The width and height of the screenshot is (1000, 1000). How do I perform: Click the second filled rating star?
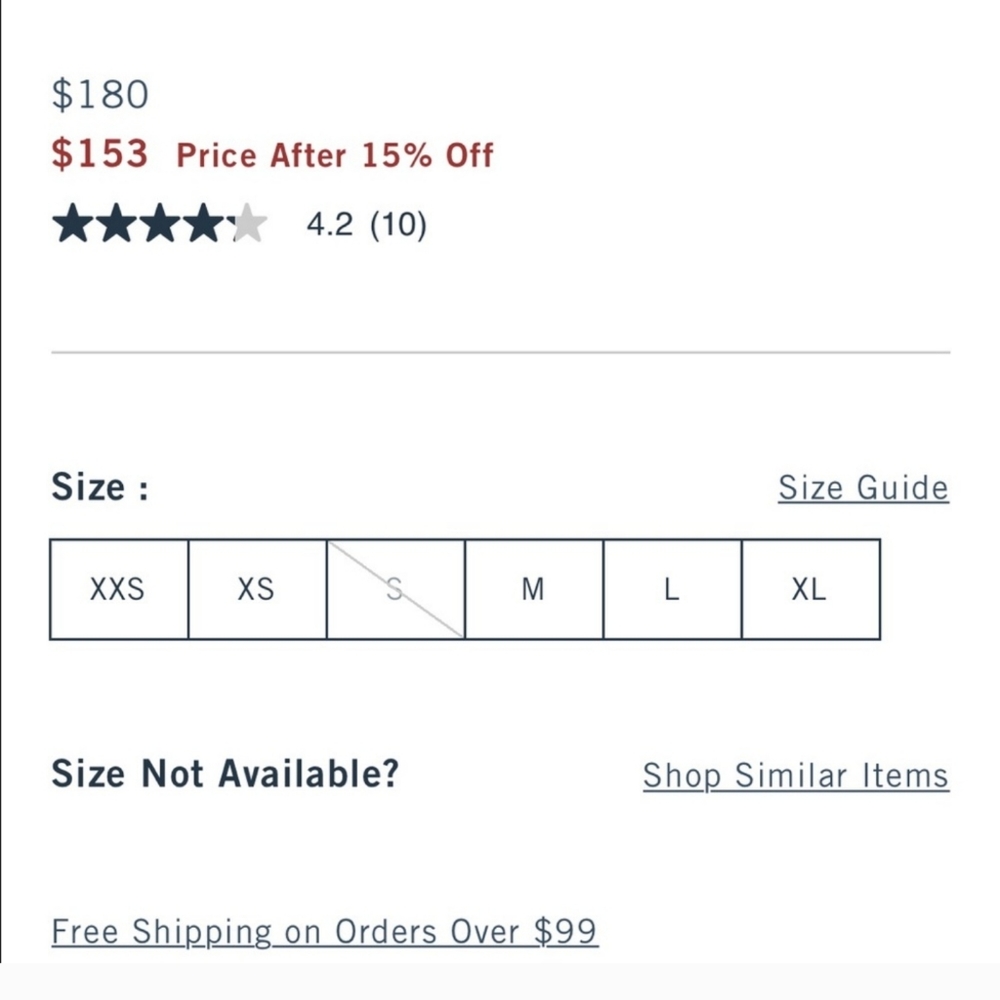116,224
